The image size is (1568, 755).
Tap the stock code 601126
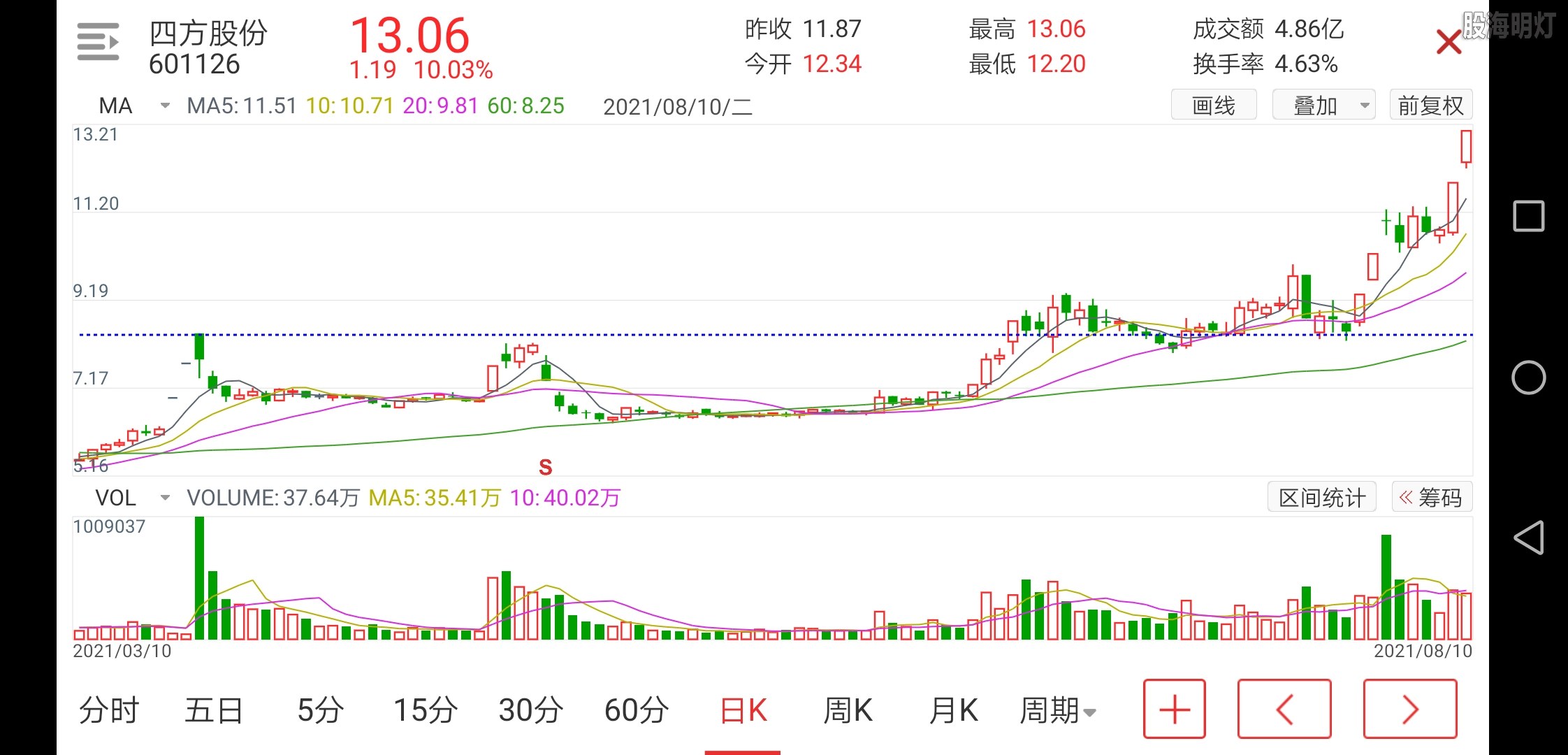click(x=194, y=64)
